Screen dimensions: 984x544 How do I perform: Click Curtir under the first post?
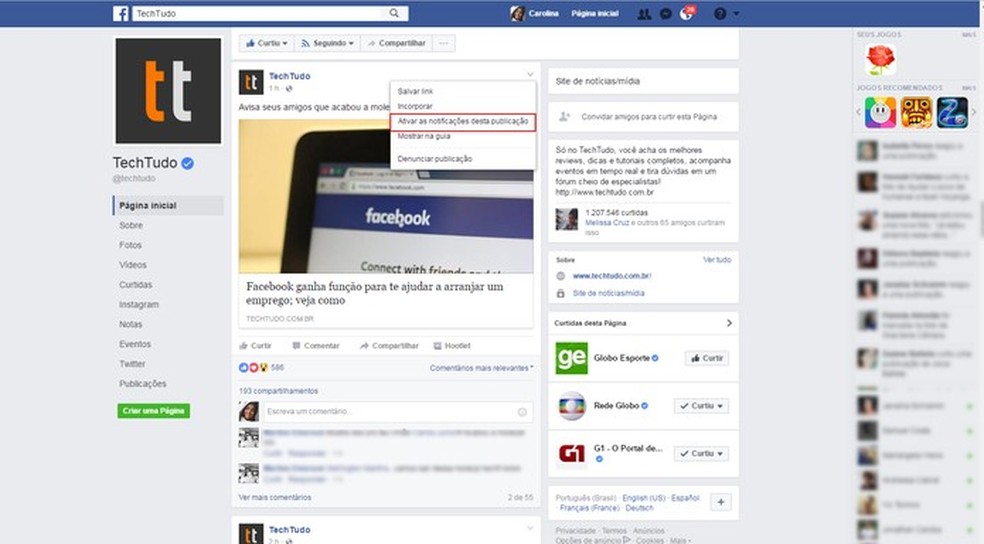(255, 346)
